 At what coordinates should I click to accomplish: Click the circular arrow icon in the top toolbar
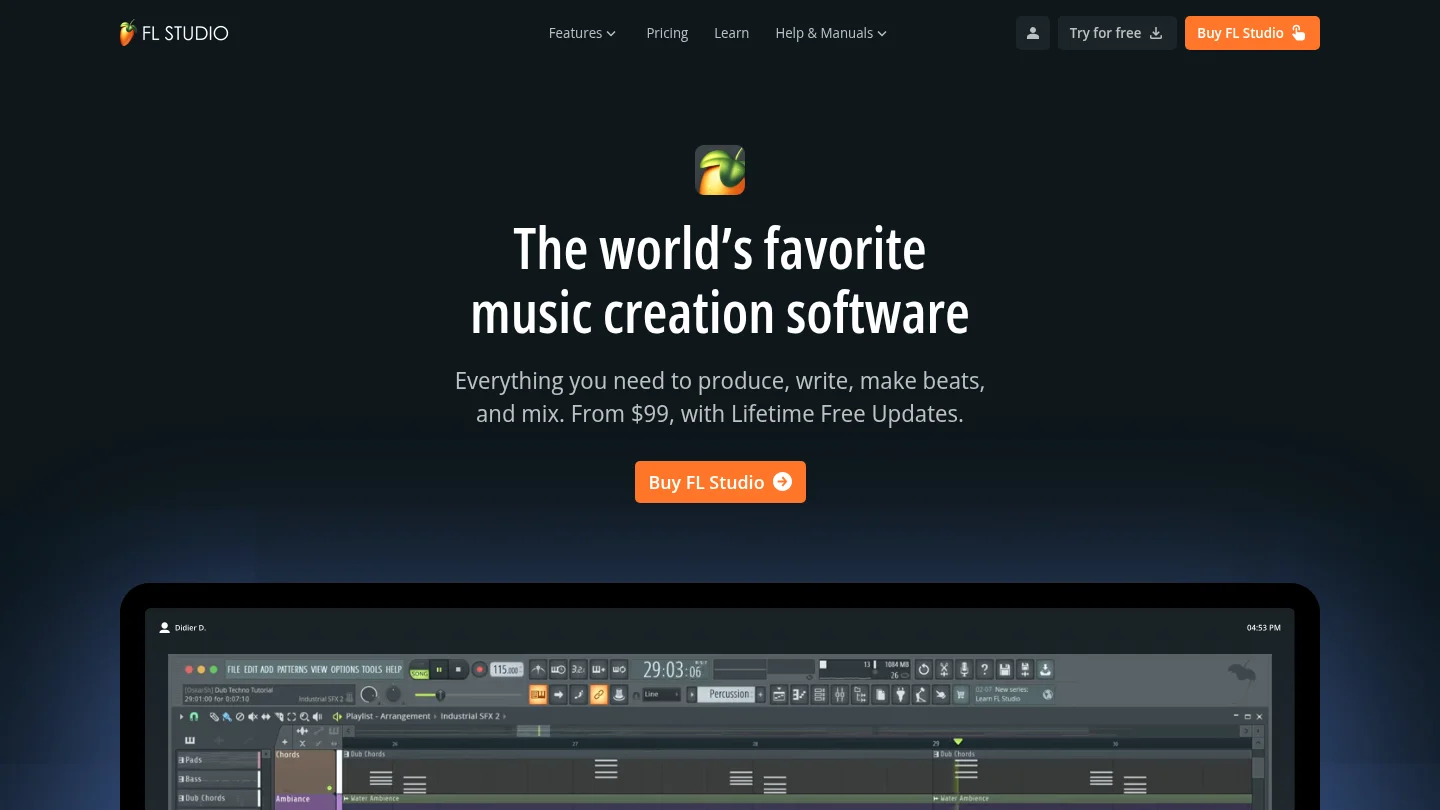tap(924, 669)
